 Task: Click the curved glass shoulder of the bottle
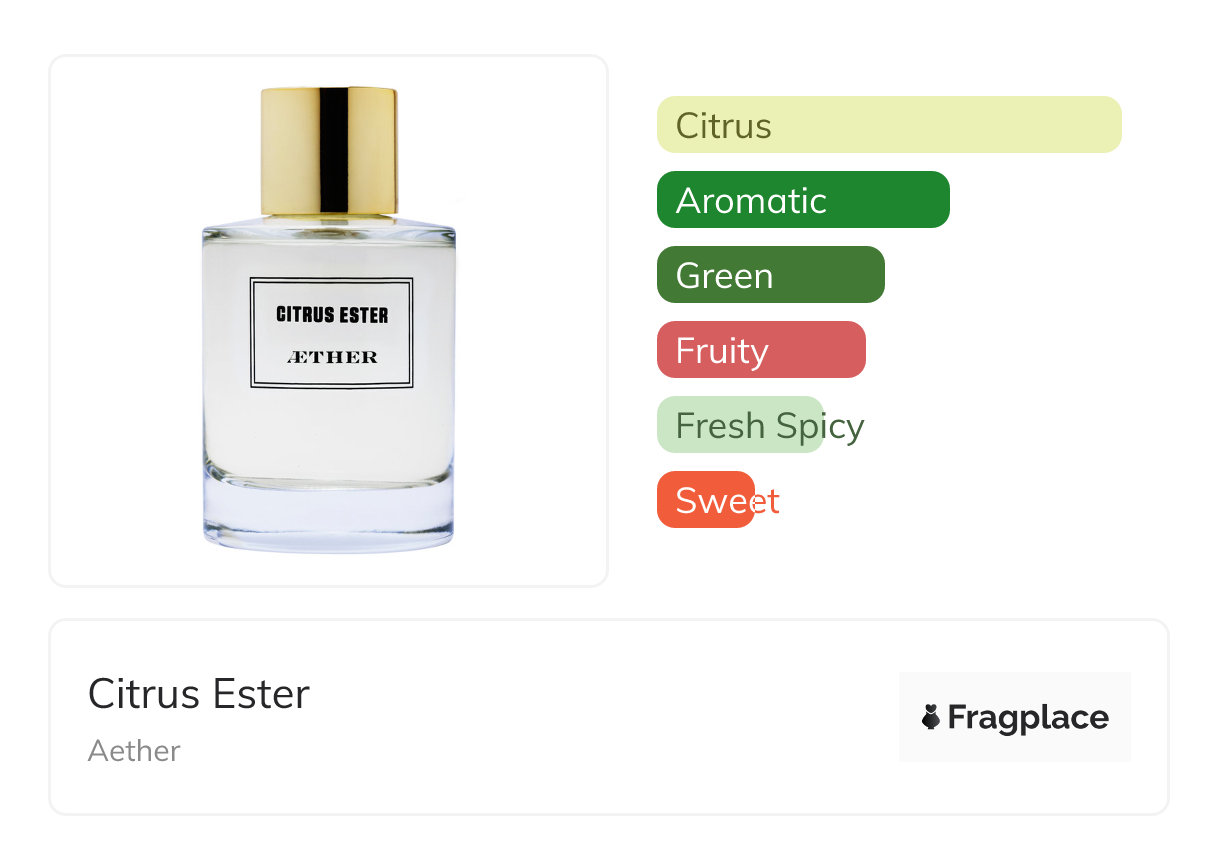pos(329,226)
